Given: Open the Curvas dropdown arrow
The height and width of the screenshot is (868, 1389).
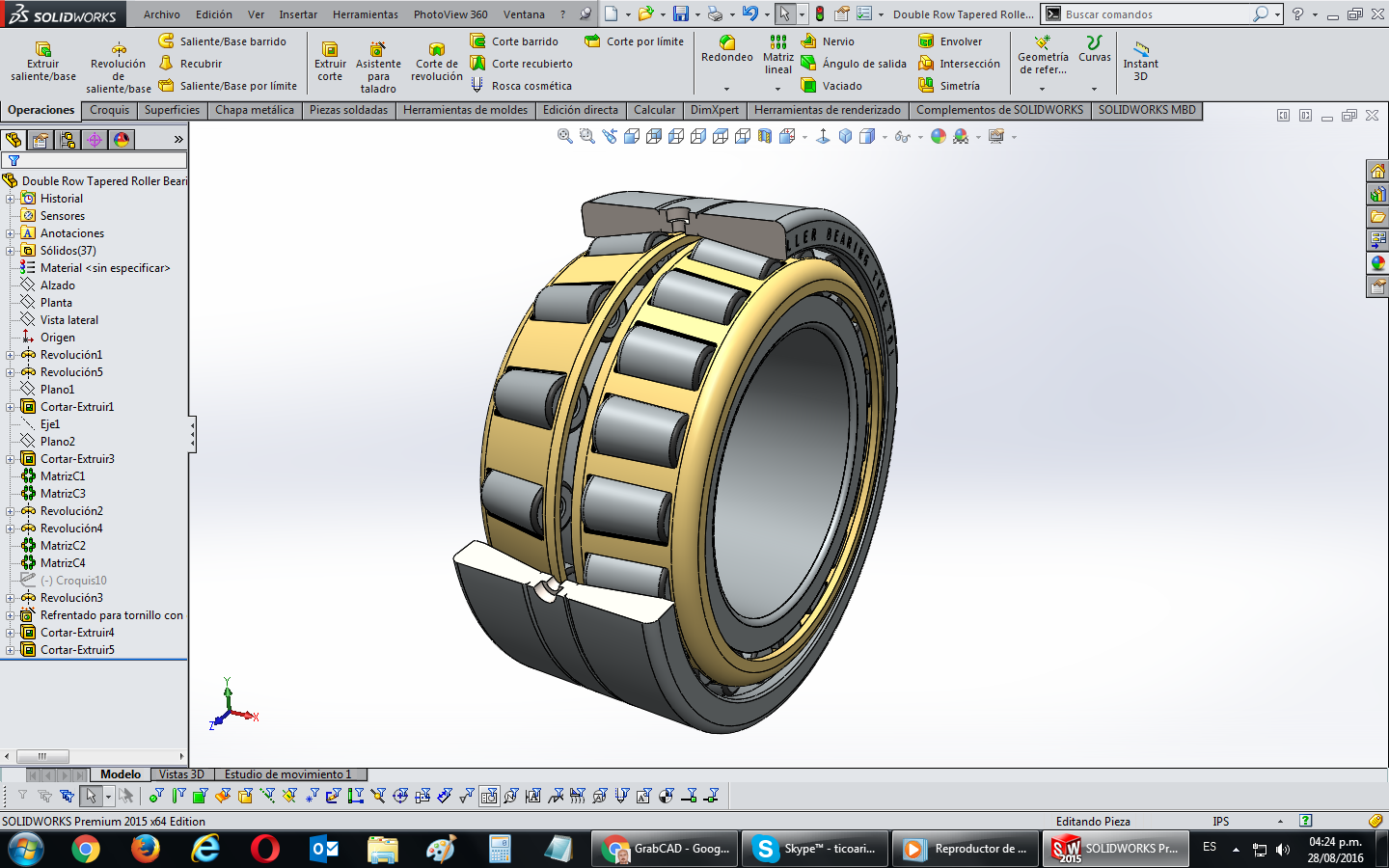Looking at the screenshot, I should point(1094,89).
